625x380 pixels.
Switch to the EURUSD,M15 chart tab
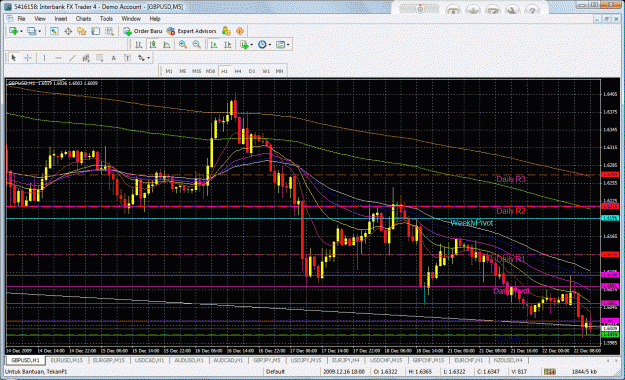(x=67, y=360)
